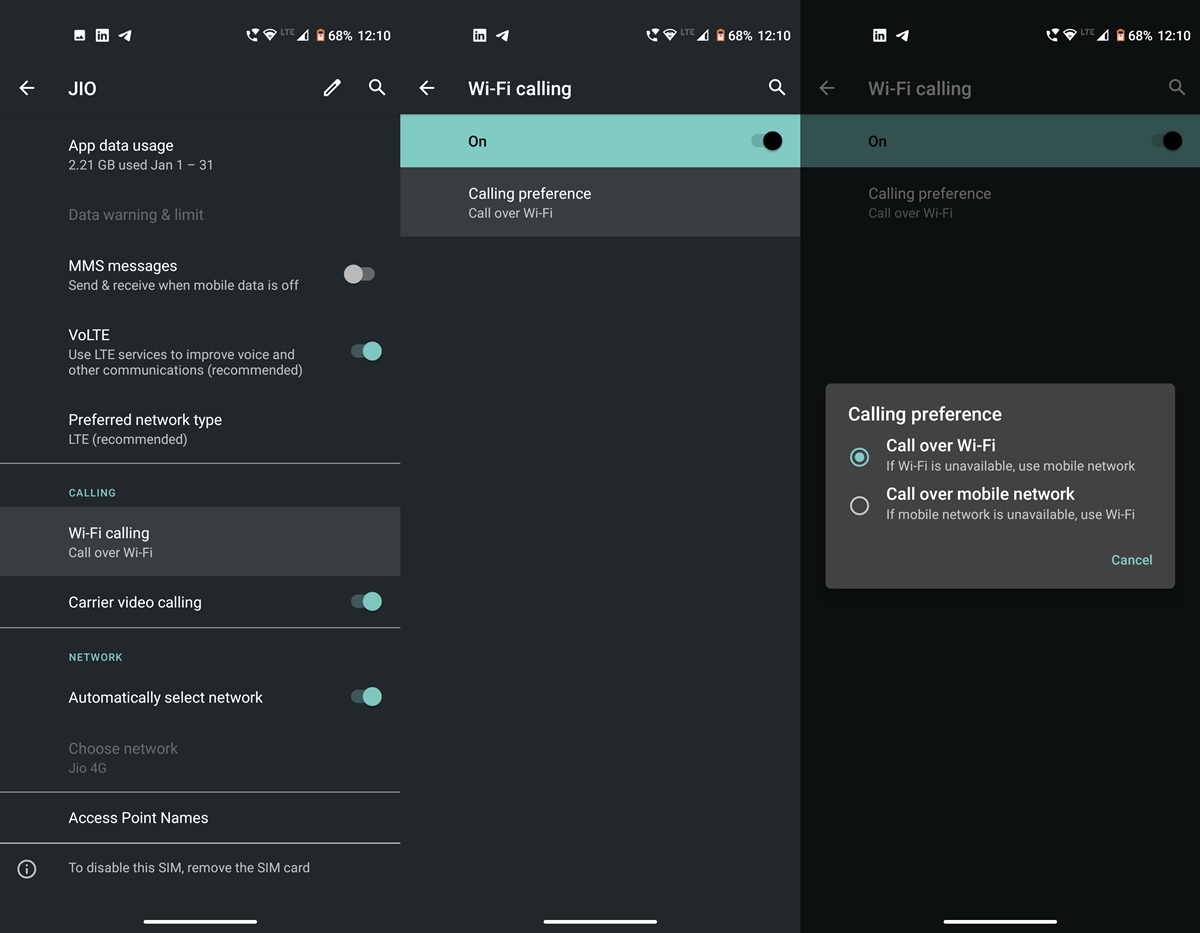The image size is (1200, 933).
Task: Tap the JIO screen title
Action: [x=82, y=88]
